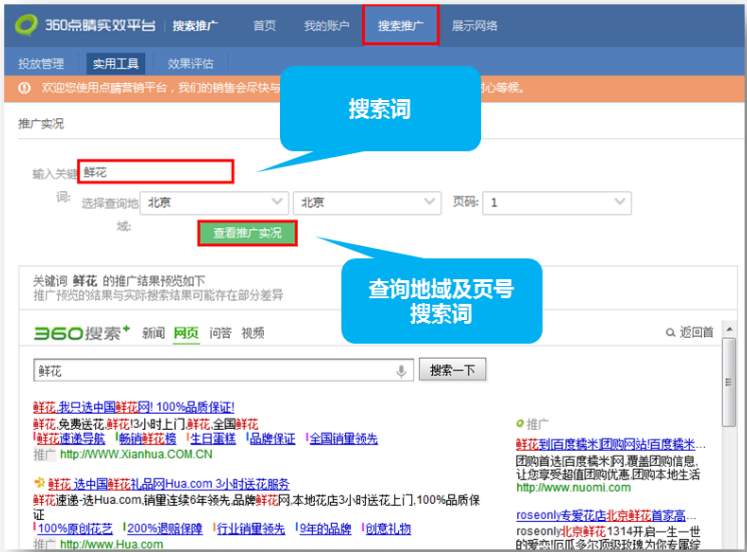Image resolution: width=747 pixels, height=552 pixels.
Task: Open the 9年的品牌 sublink
Action: click(x=325, y=529)
